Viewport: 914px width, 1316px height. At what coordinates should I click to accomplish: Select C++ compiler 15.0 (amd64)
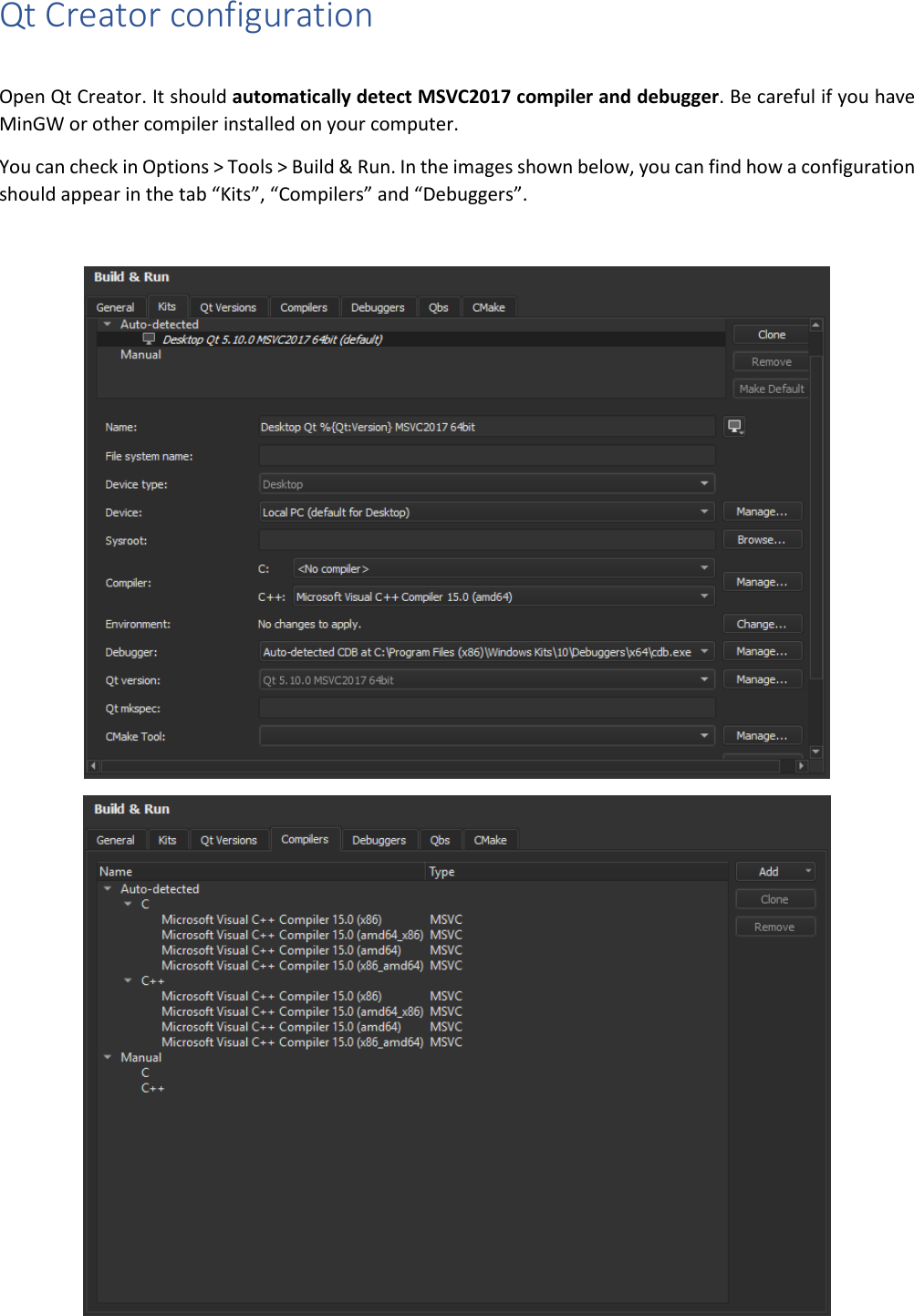coord(281,1027)
